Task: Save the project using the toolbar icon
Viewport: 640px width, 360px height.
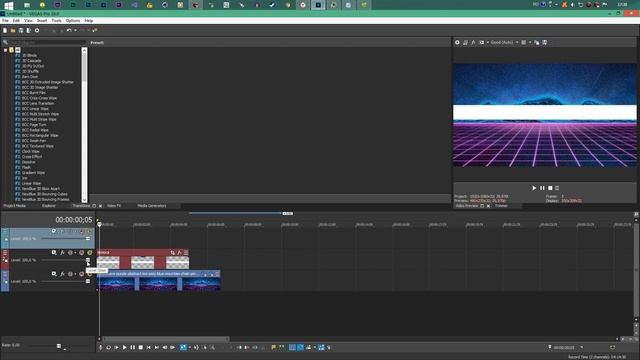Action: (21, 30)
